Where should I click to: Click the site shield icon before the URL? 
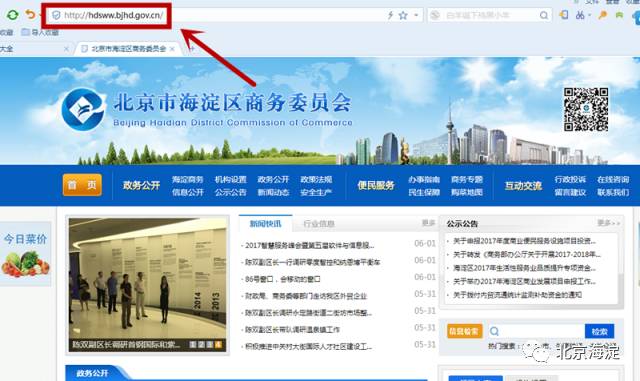[56, 16]
